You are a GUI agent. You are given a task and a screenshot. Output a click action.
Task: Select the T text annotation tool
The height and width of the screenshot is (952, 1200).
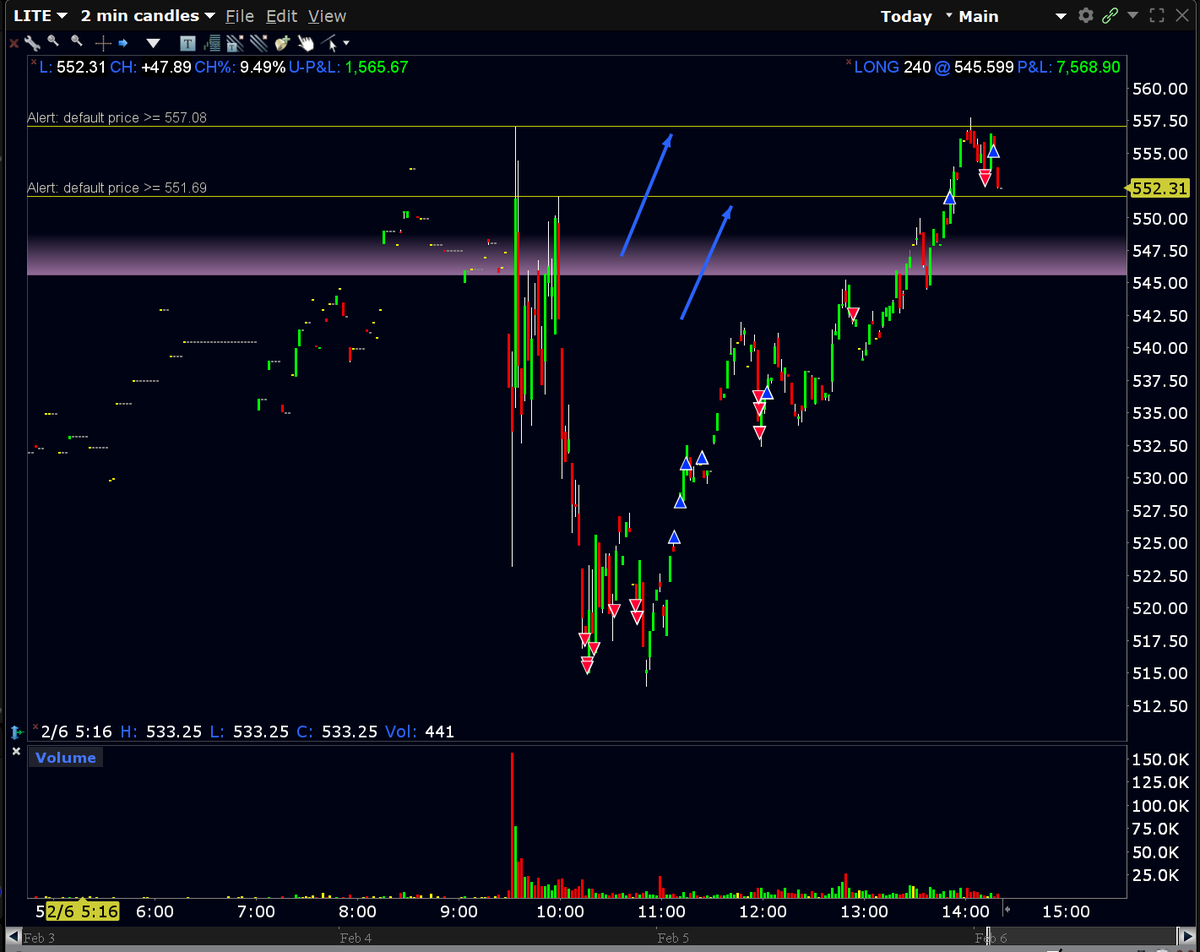point(188,43)
